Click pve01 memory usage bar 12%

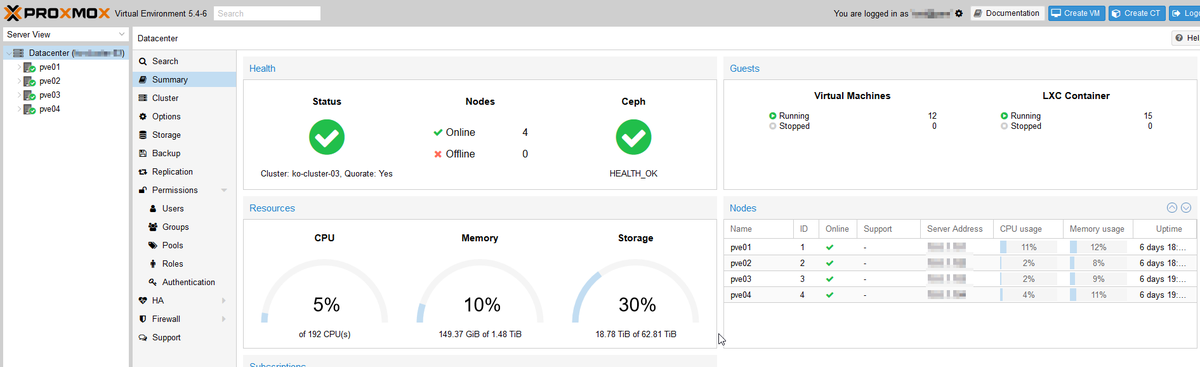1097,246
